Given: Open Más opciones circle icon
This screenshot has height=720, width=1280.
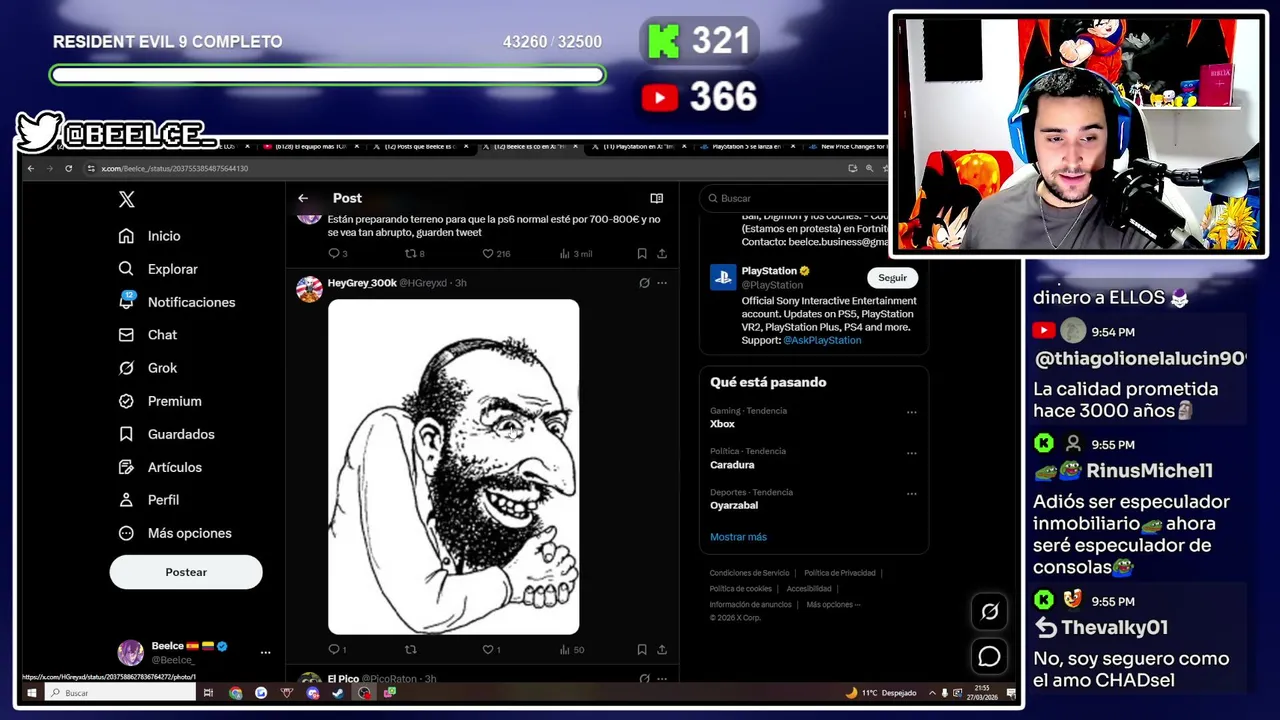Looking at the screenshot, I should (126, 533).
